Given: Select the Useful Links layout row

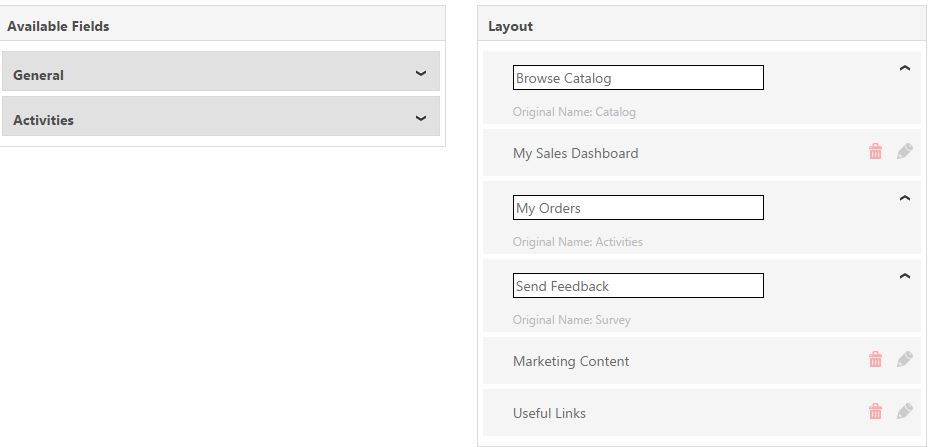Looking at the screenshot, I should pos(702,413).
